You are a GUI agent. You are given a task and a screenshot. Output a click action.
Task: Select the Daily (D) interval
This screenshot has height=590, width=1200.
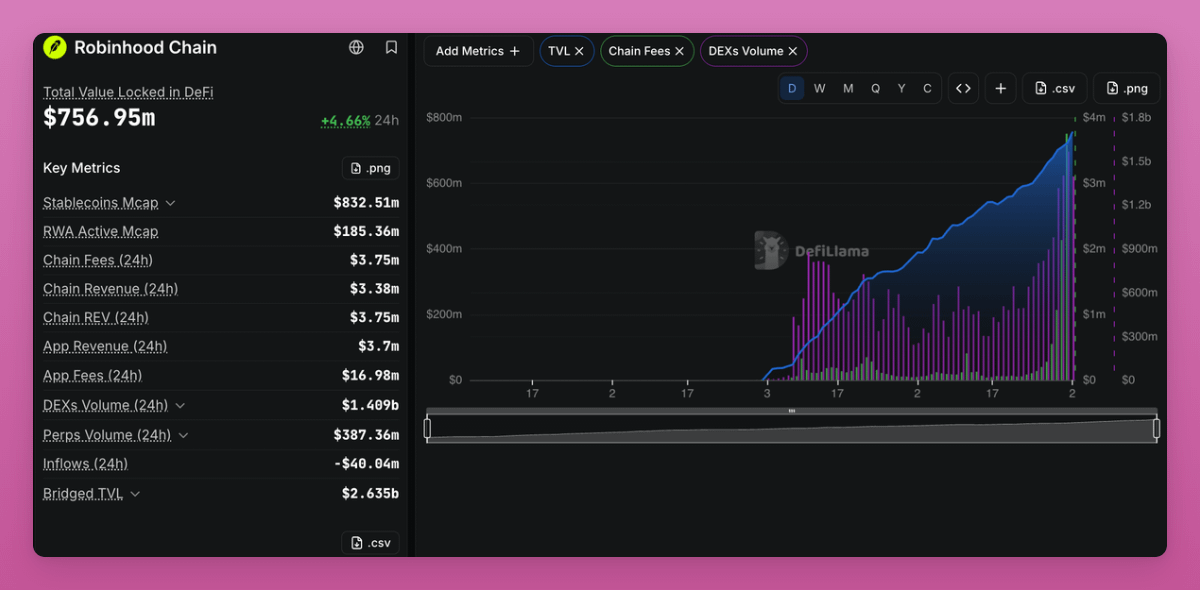pos(792,88)
